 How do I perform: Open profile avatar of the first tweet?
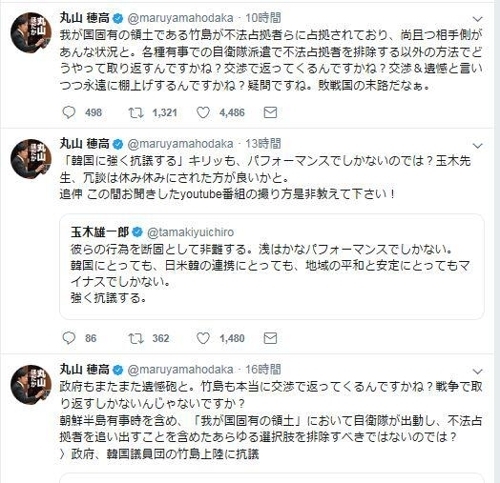click(x=31, y=32)
